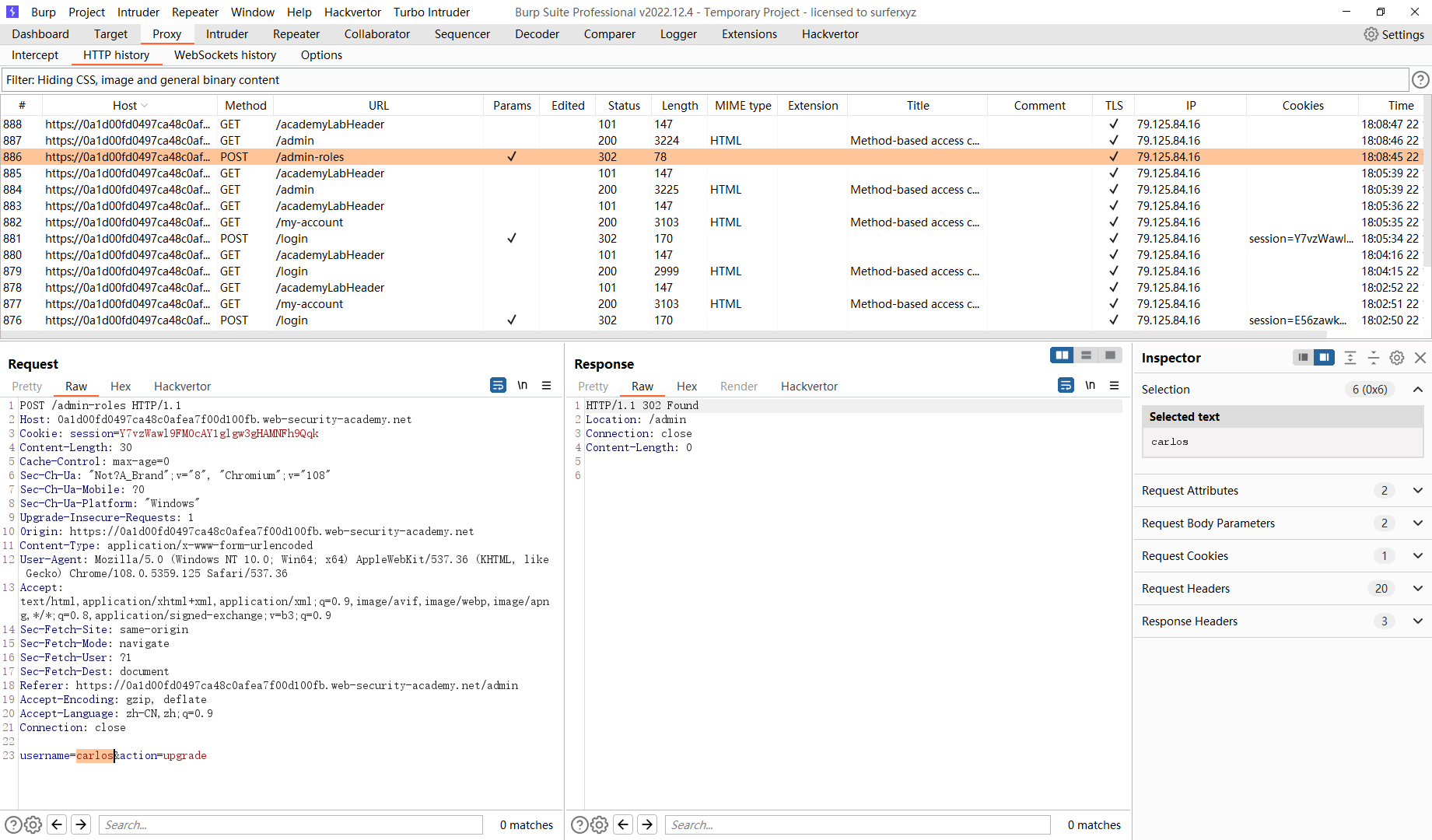The image size is (1432, 840).
Task: Switch to the Repeater tool tab
Action: click(296, 34)
